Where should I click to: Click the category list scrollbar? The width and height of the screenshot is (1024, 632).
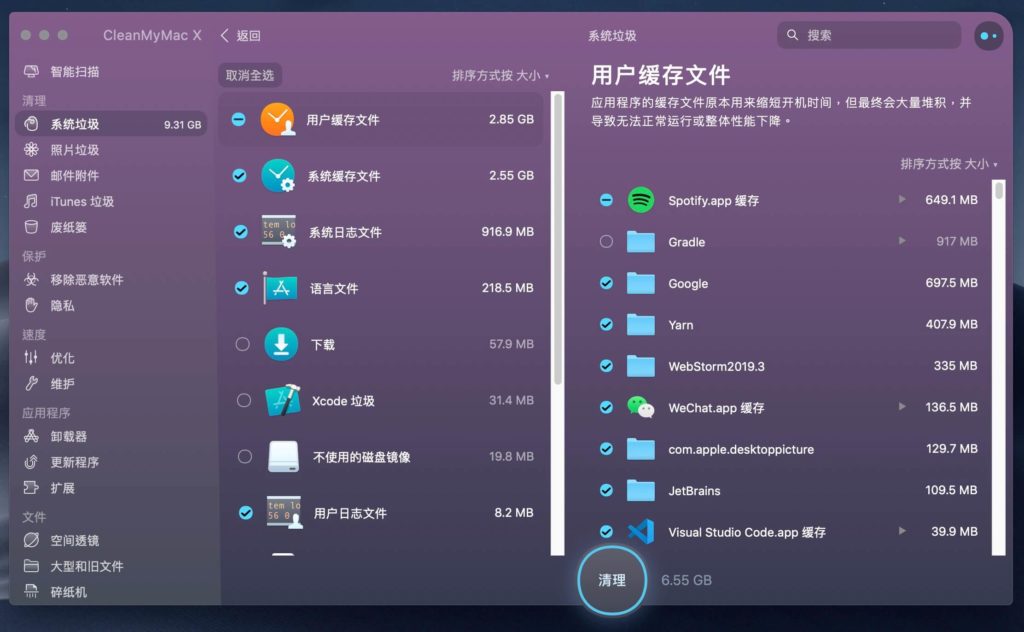pyautogui.click(x=557, y=239)
